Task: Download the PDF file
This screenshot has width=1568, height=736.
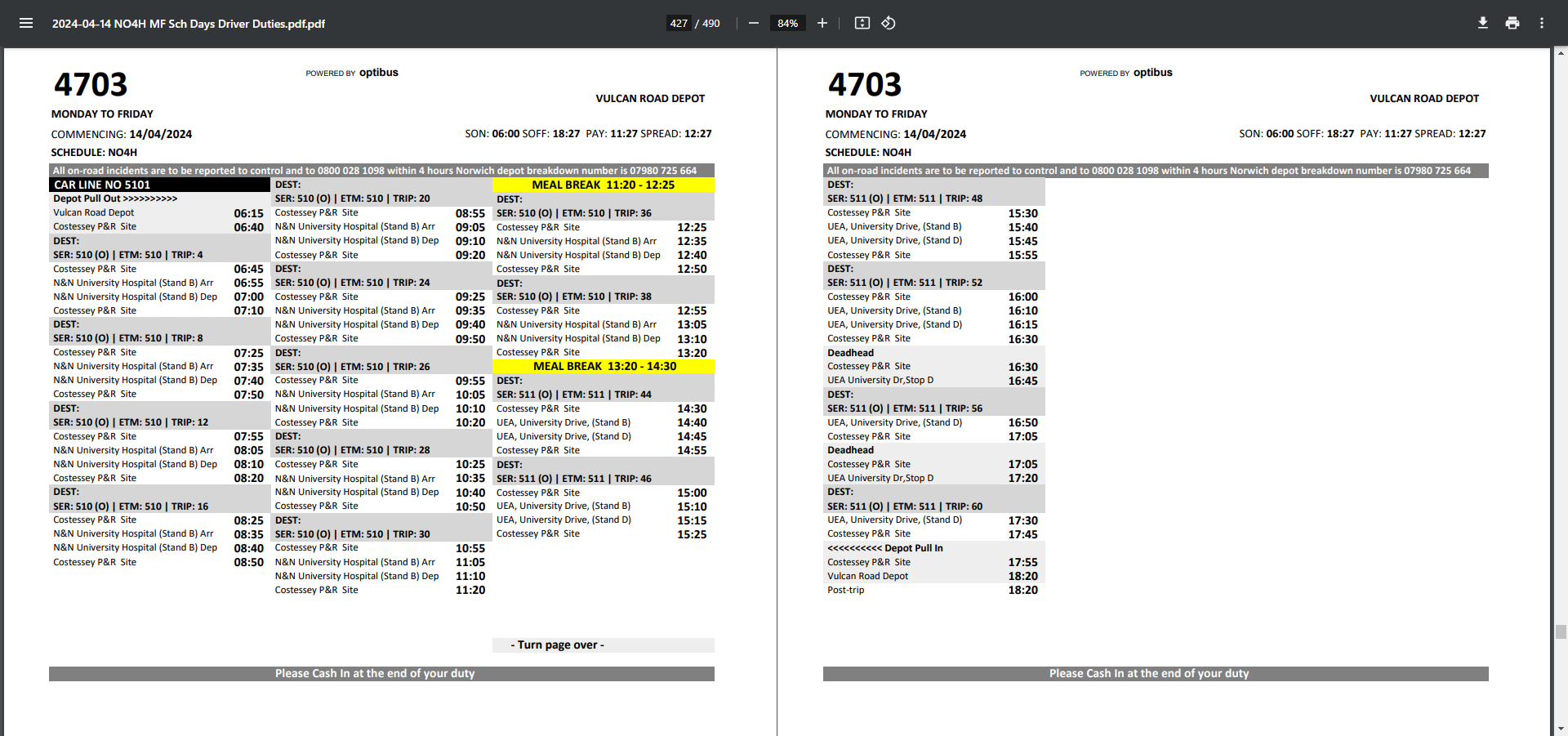Action: click(x=1482, y=23)
